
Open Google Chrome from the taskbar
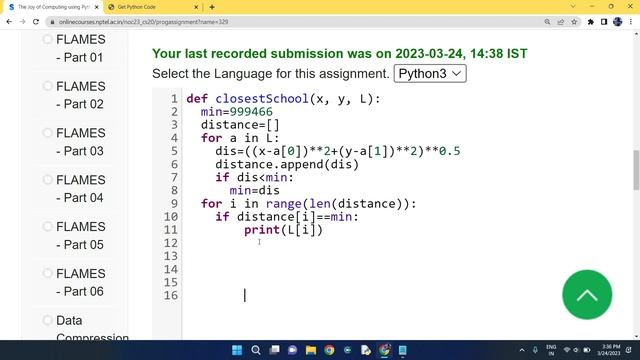[329, 350]
